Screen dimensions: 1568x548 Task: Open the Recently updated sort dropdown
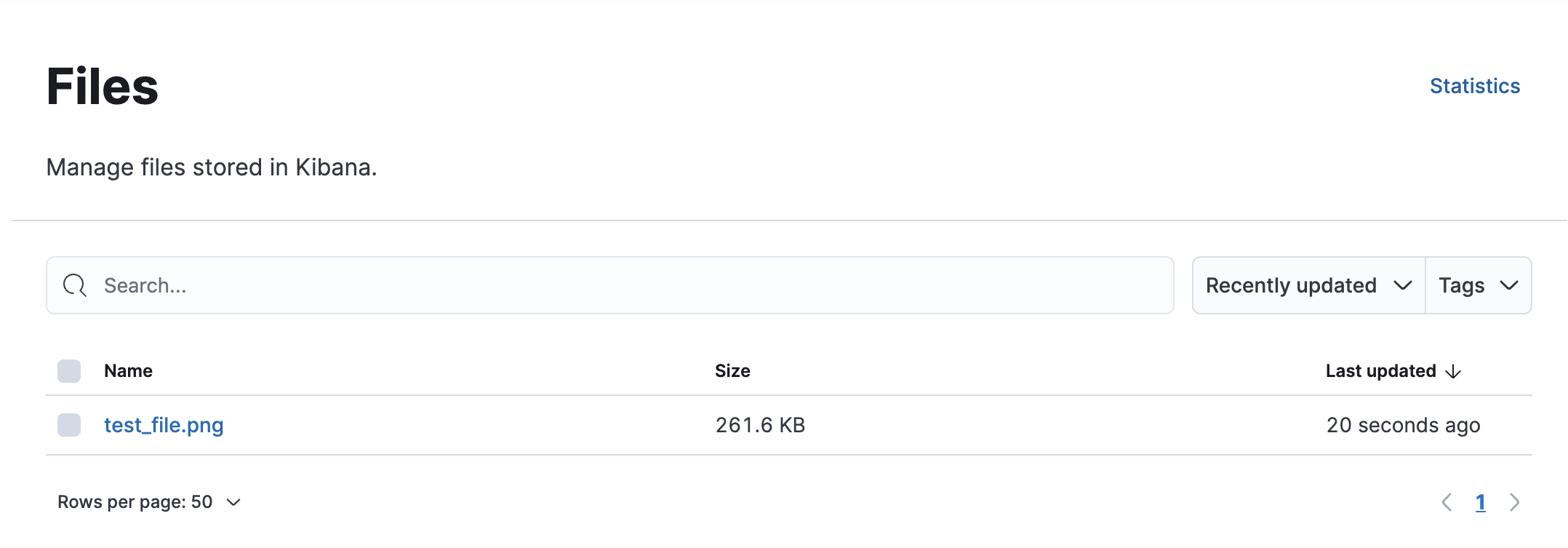click(x=1306, y=285)
